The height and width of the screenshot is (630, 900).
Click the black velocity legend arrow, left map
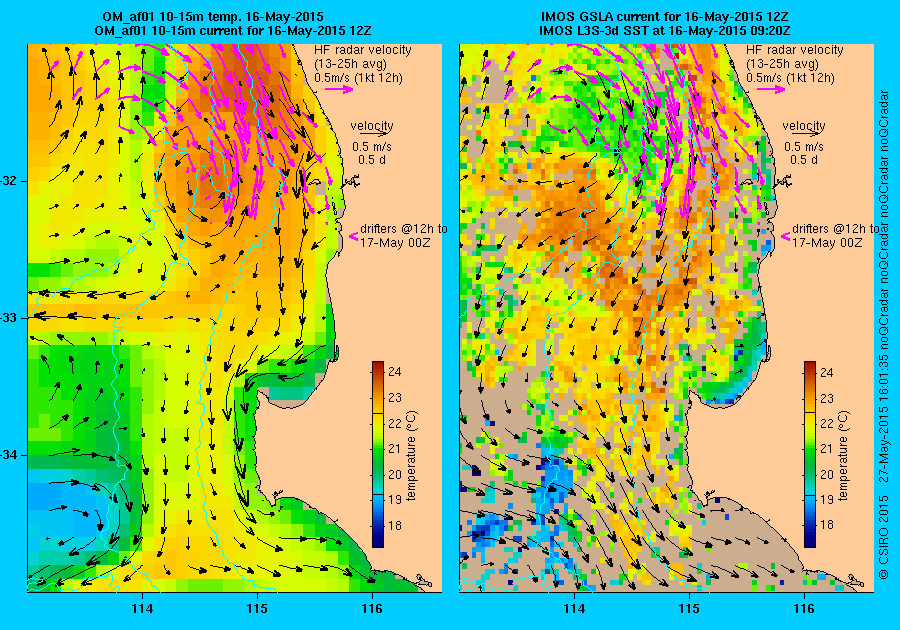pos(372,133)
